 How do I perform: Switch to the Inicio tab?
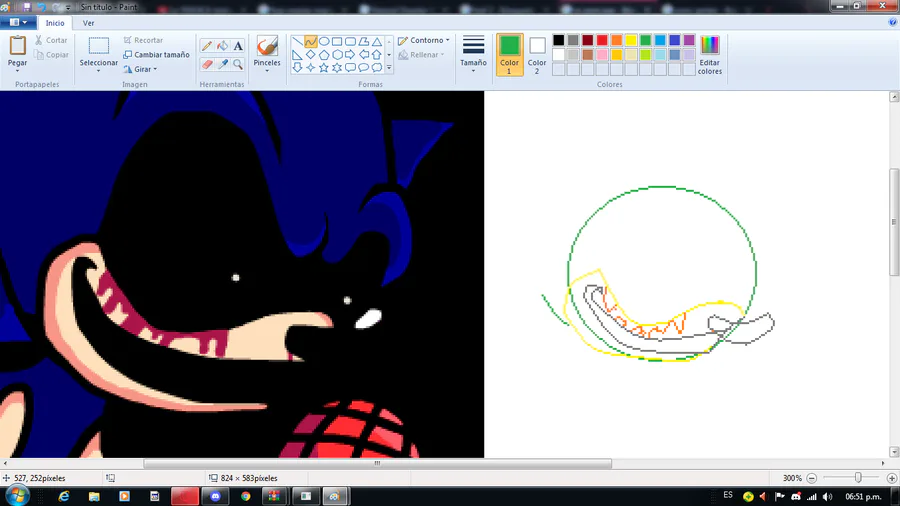coord(55,23)
